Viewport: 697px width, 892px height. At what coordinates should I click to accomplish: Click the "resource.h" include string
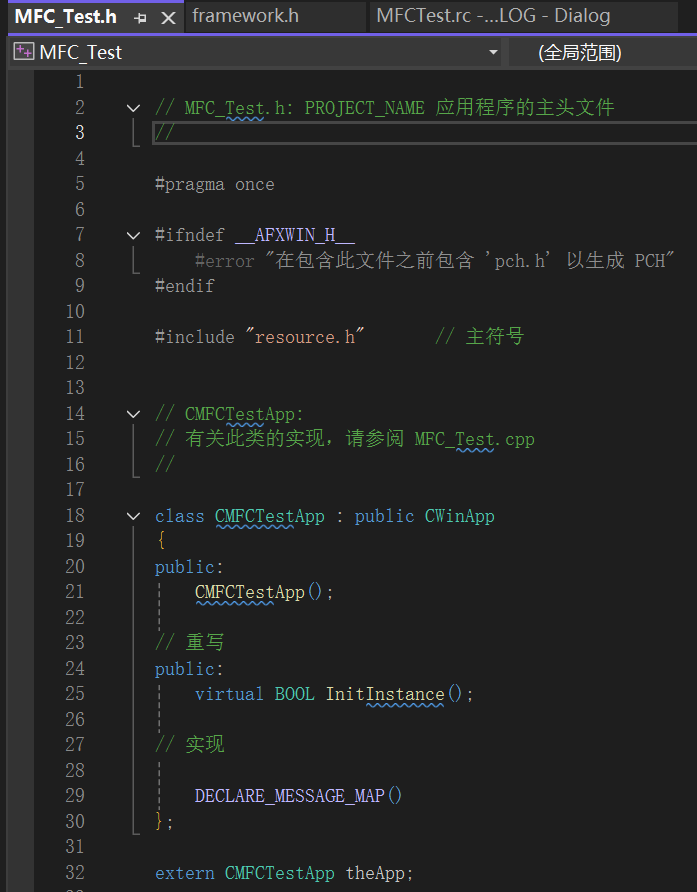(304, 337)
